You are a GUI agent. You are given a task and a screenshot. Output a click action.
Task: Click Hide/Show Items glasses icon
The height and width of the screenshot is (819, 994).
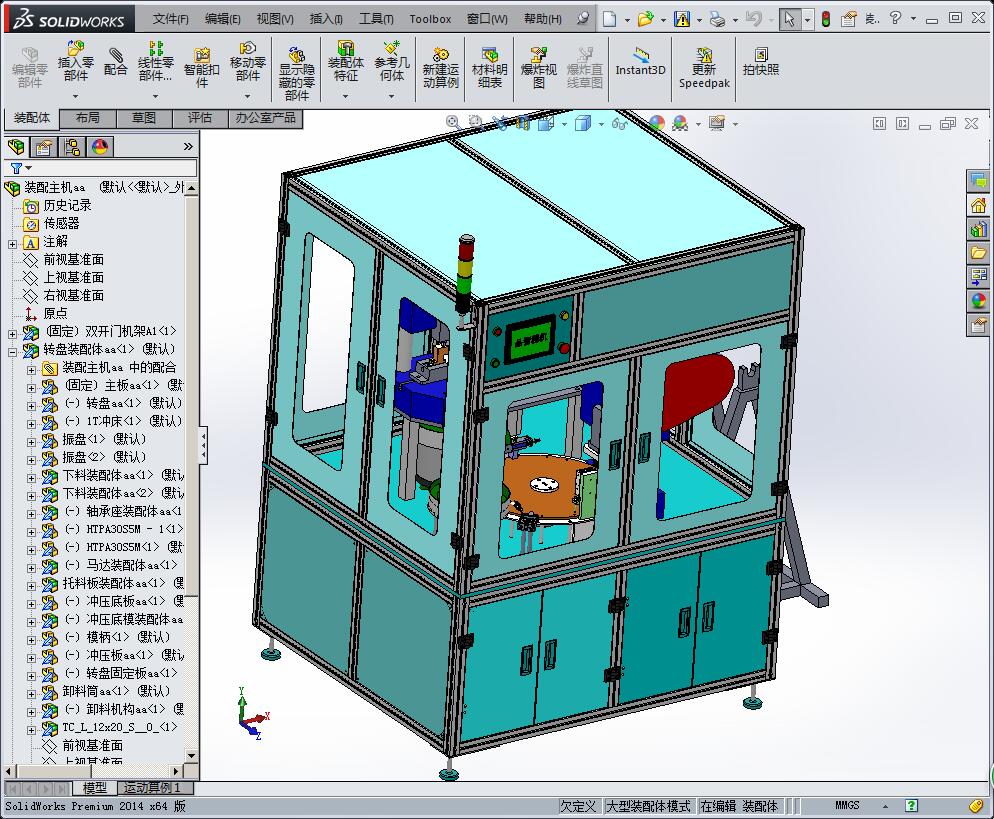[x=619, y=122]
